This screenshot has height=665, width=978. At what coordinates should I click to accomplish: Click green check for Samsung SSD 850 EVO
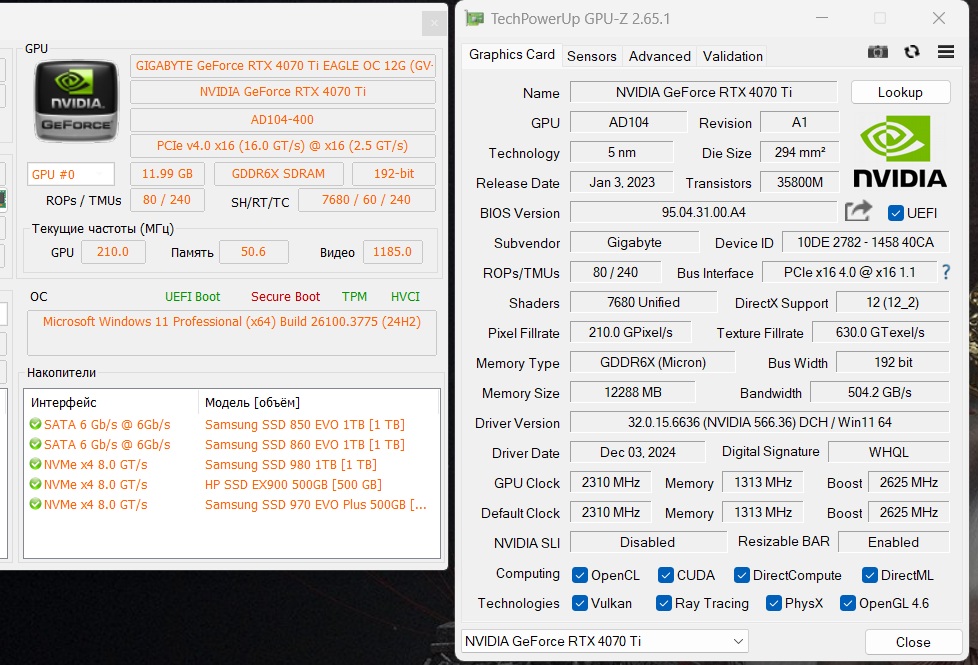[36, 424]
